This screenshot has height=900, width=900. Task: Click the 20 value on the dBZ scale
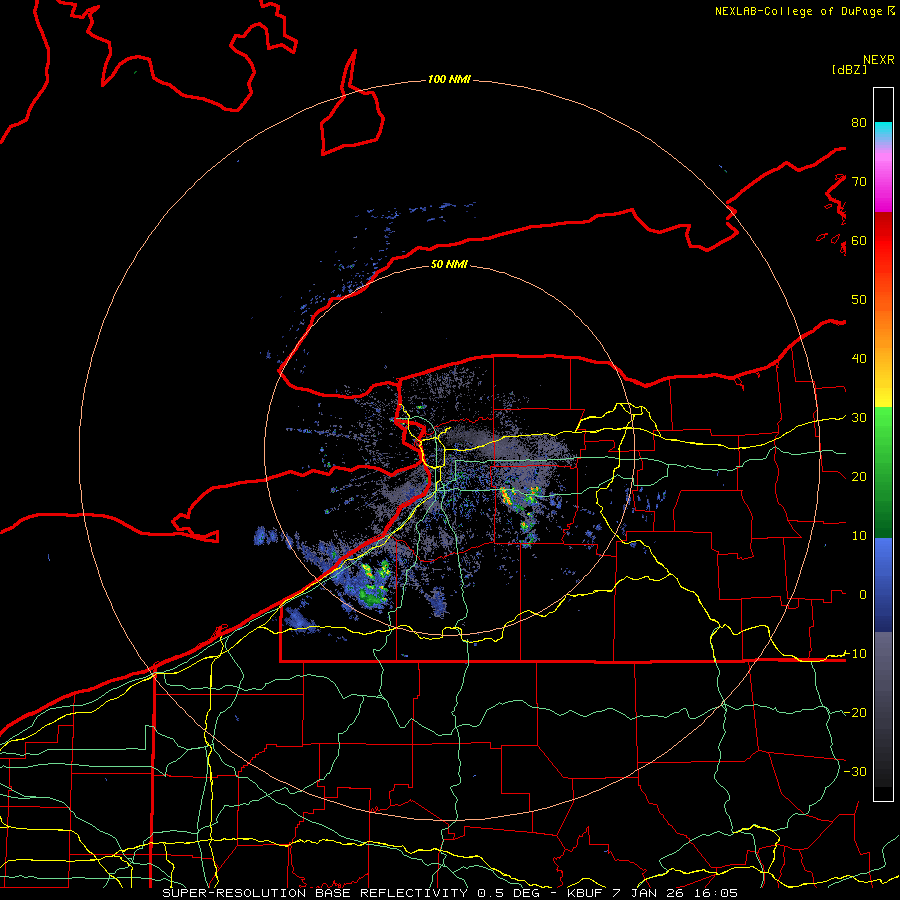[x=859, y=476]
